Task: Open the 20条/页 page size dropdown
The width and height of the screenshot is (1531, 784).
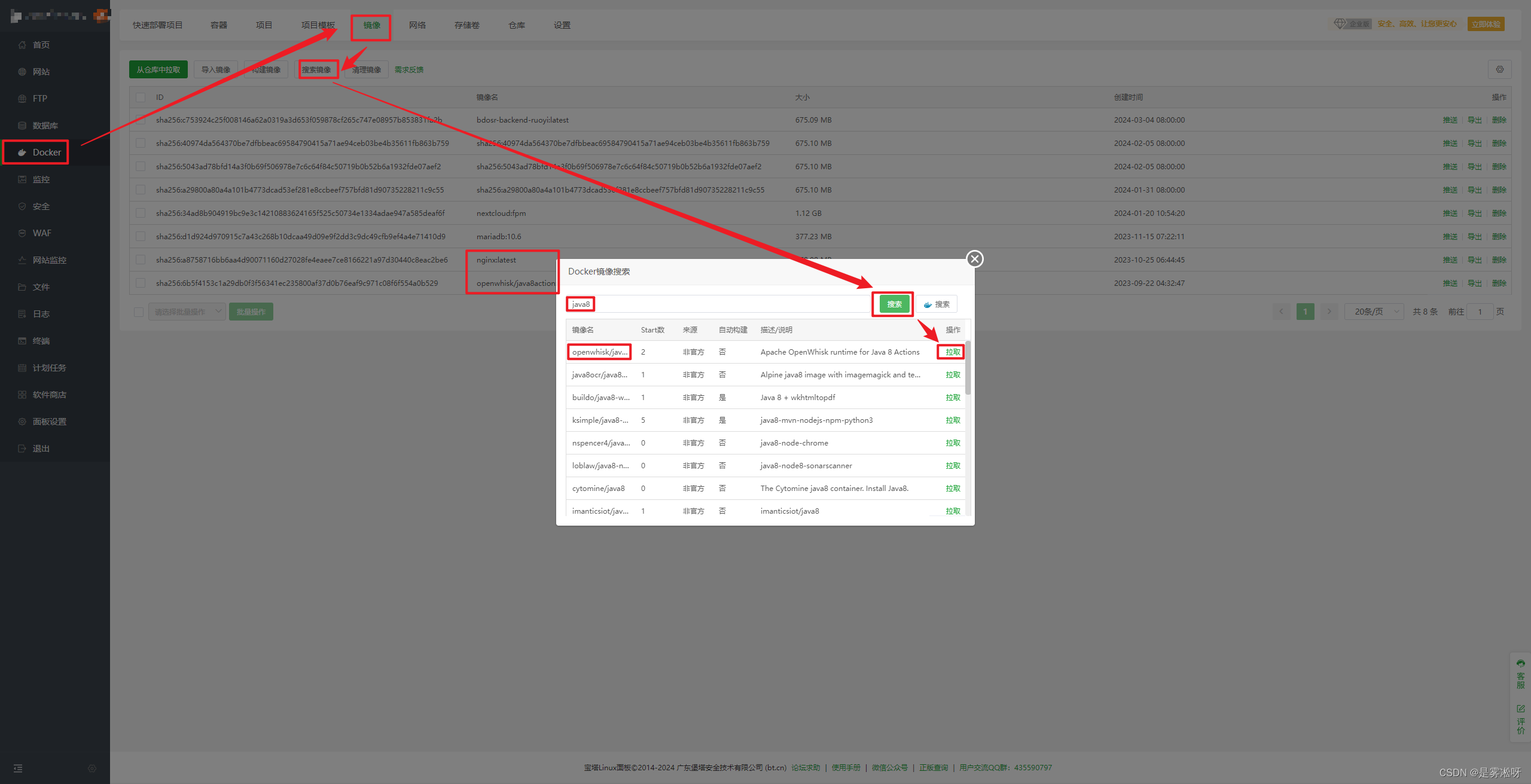Action: click(x=1374, y=312)
